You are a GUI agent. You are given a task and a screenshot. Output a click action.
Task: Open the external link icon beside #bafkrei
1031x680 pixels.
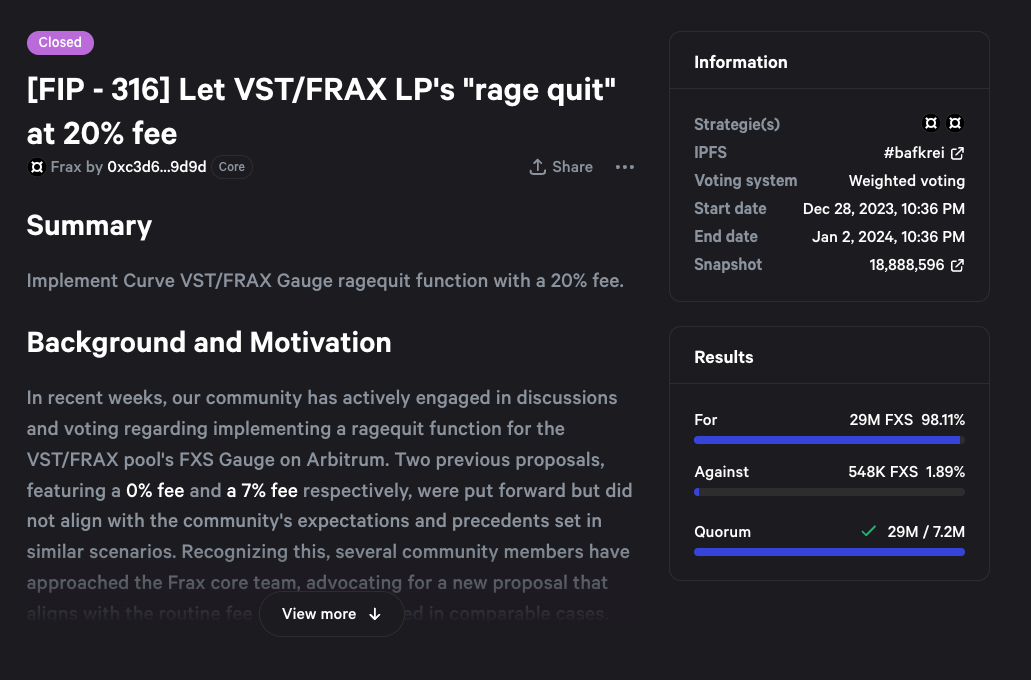click(957, 153)
